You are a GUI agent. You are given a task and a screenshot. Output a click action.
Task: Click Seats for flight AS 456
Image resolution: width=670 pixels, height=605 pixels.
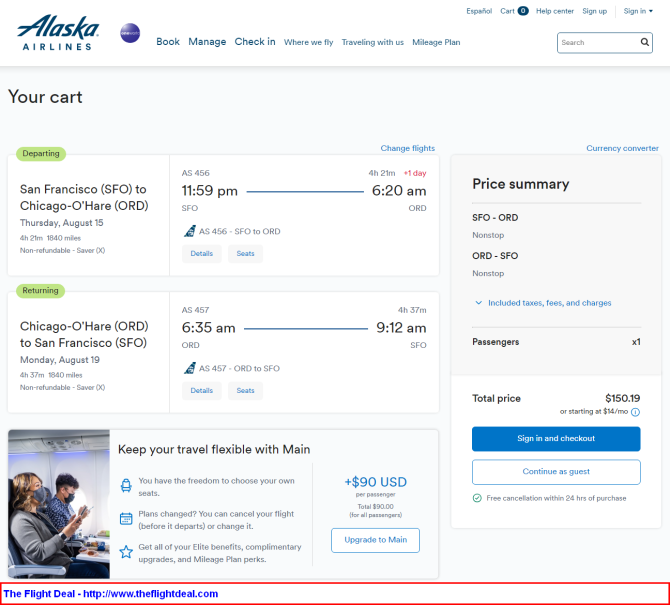(245, 253)
